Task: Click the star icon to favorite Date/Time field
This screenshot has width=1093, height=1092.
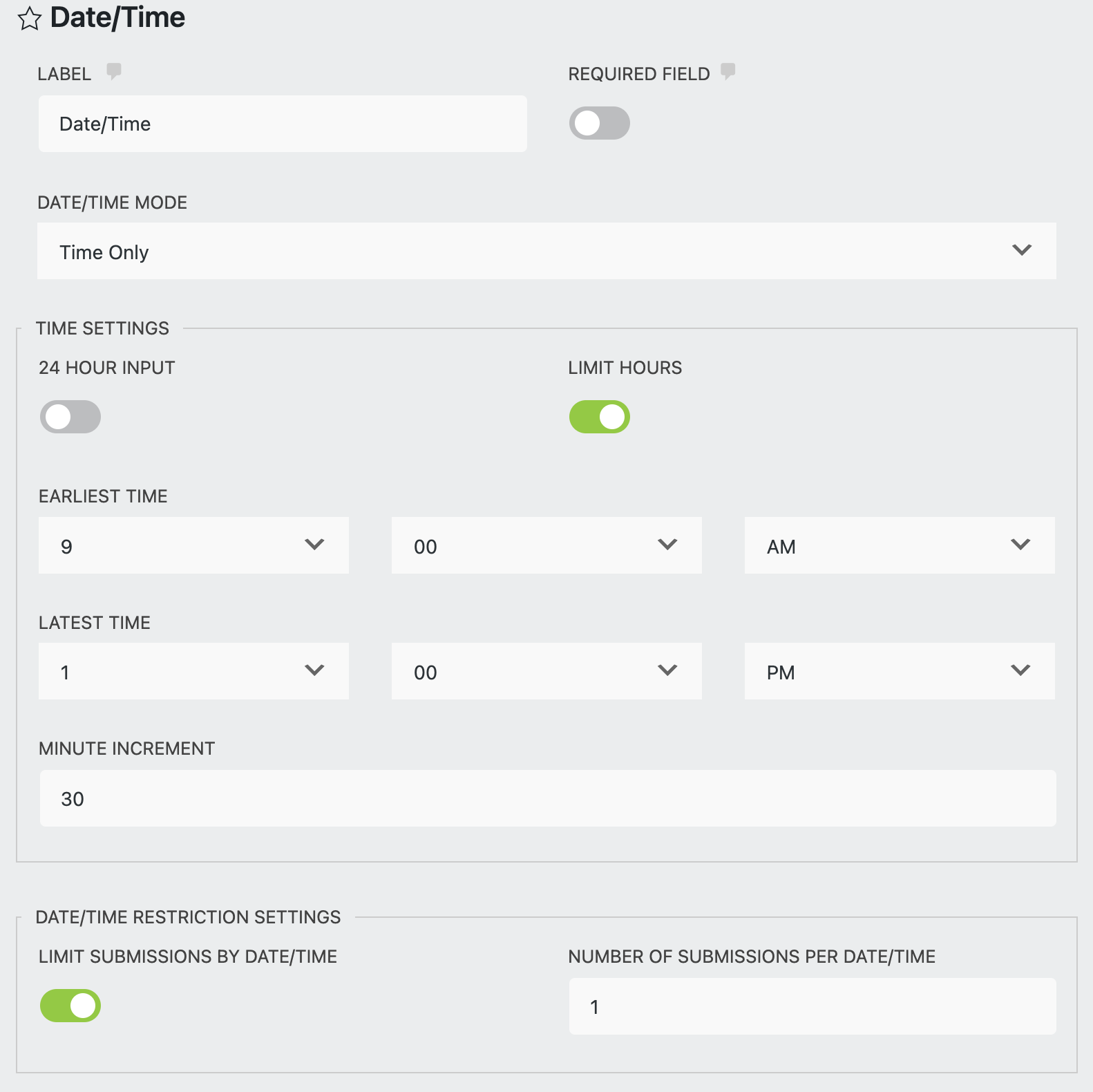Action: (x=30, y=19)
